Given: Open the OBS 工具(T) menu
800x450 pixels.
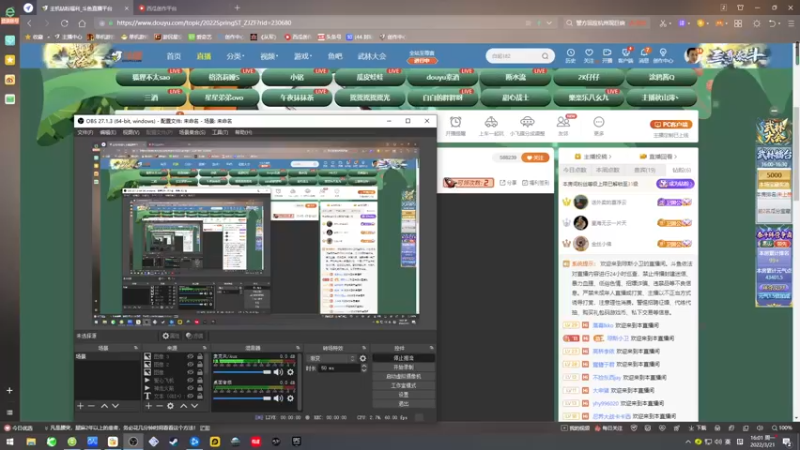Looking at the screenshot, I should pyautogui.click(x=220, y=133).
